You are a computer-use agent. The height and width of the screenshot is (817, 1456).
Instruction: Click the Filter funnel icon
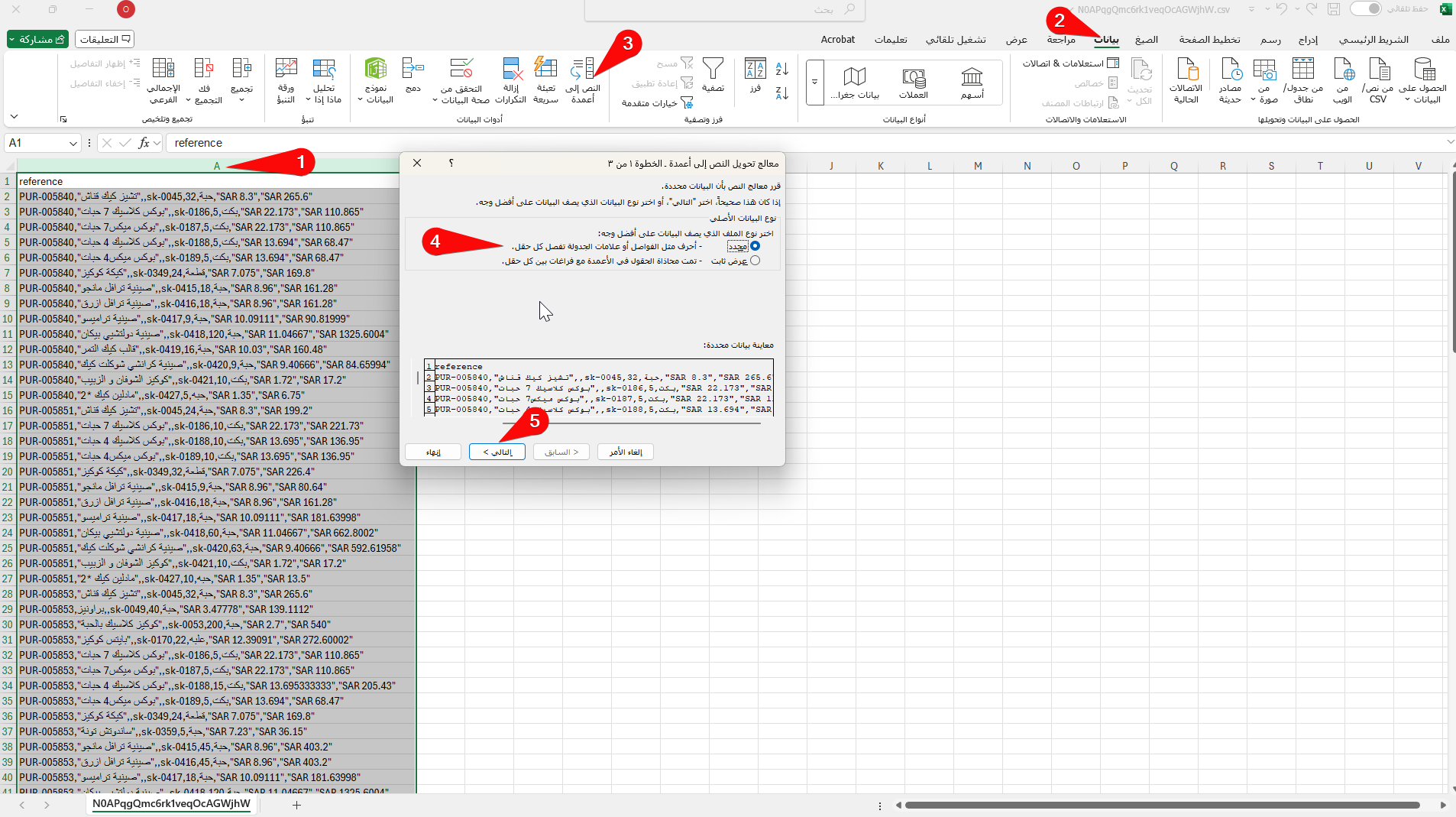[713, 70]
